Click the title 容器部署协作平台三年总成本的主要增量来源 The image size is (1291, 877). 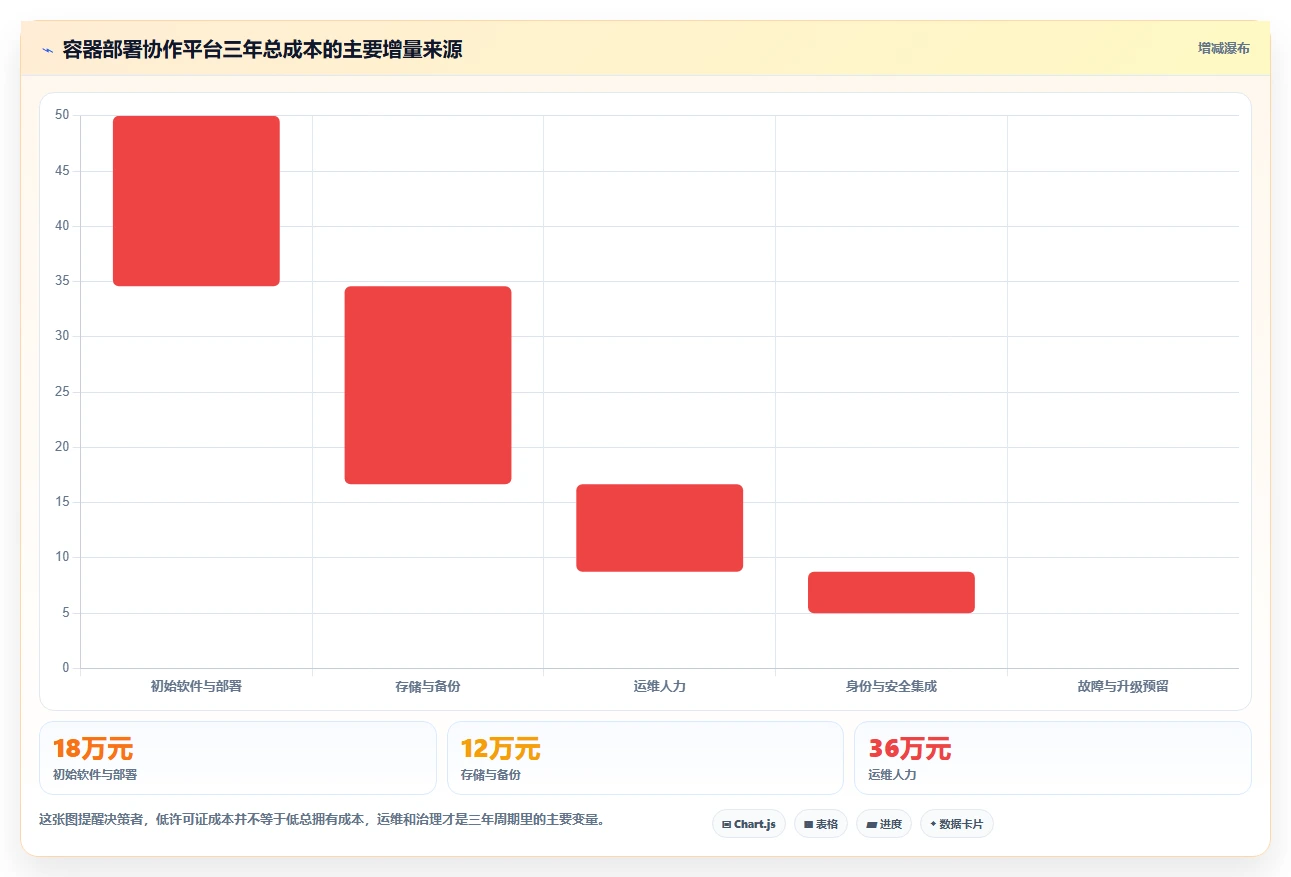point(262,49)
